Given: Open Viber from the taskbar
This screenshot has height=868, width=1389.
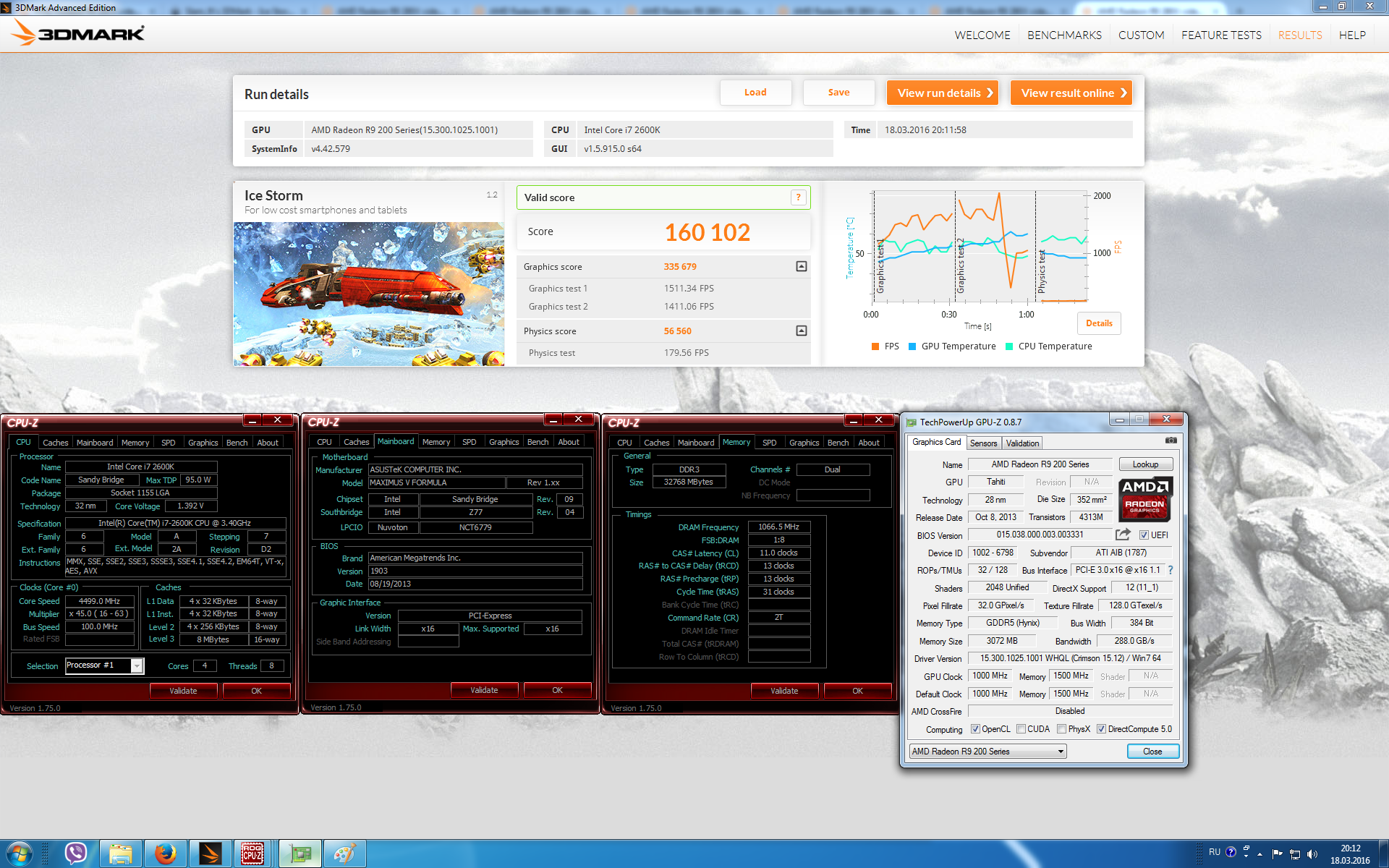Looking at the screenshot, I should coord(75,854).
